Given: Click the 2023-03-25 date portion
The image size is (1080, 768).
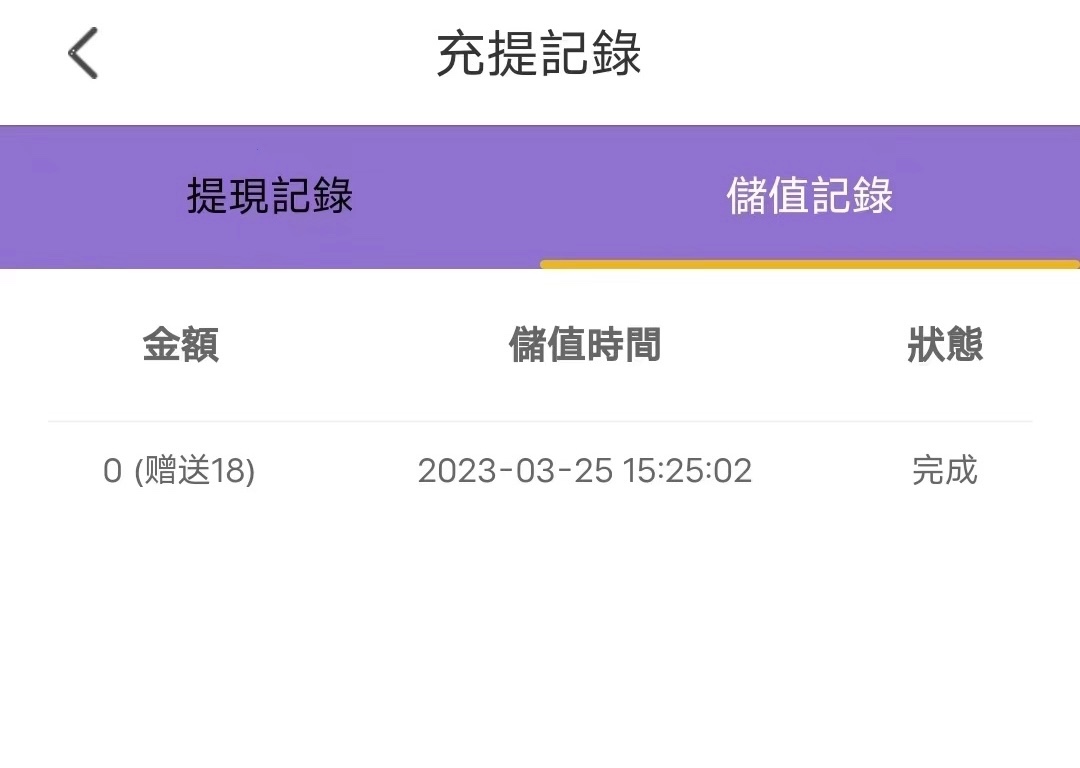Looking at the screenshot, I should [515, 470].
